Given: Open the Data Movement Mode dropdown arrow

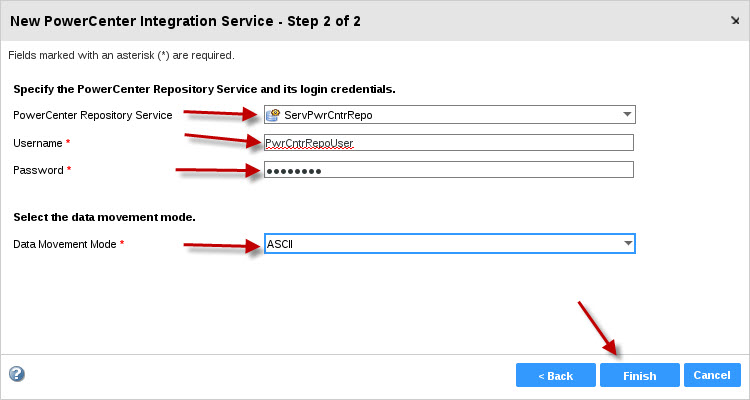Looking at the screenshot, I should click(x=628, y=244).
